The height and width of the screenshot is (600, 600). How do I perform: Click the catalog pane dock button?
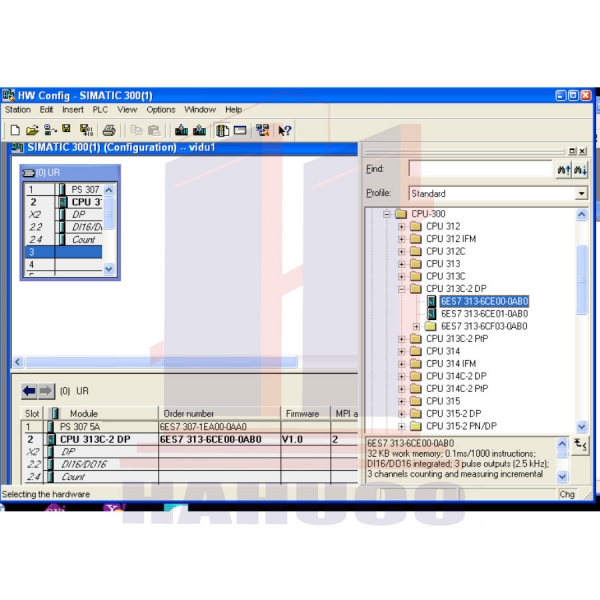click(x=572, y=151)
